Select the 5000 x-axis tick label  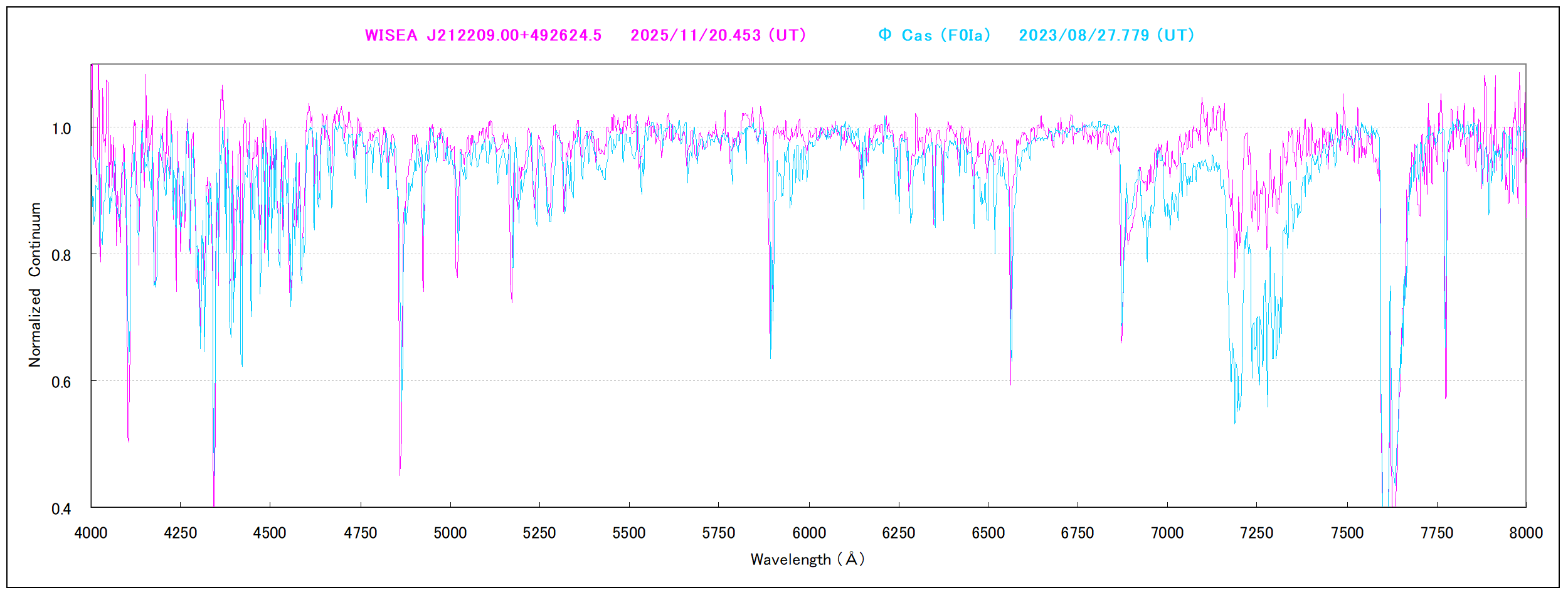(x=450, y=533)
